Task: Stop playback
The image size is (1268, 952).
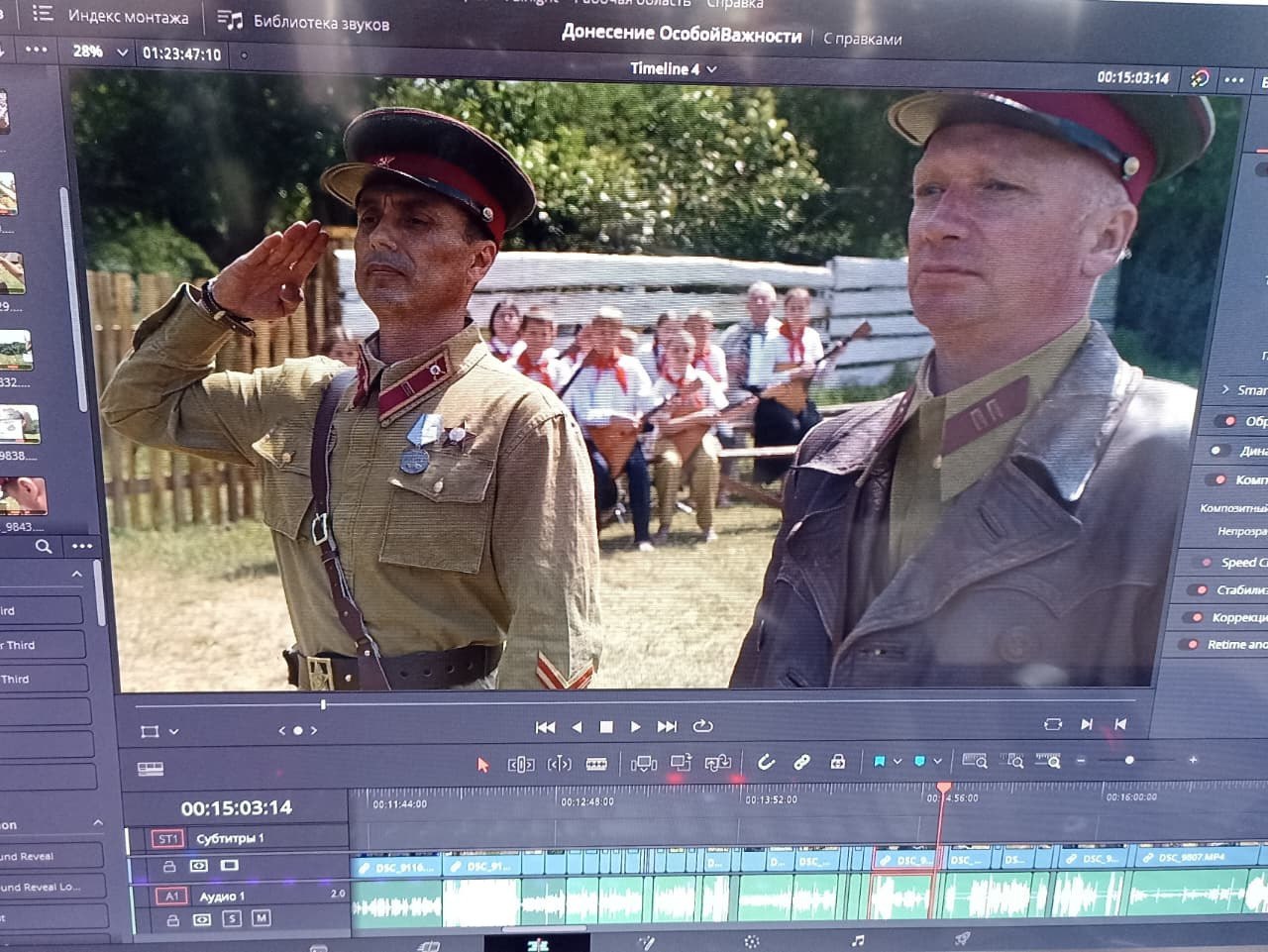Action: tap(606, 727)
